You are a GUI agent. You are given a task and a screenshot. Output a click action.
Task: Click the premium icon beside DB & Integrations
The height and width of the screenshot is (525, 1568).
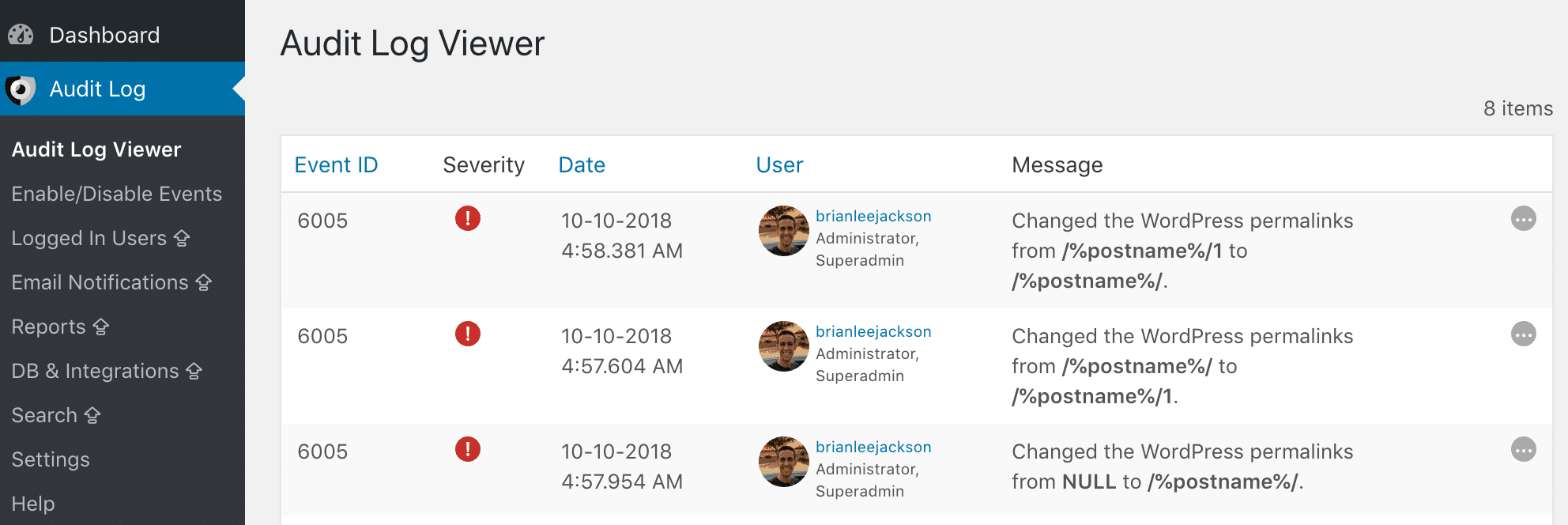coord(192,370)
